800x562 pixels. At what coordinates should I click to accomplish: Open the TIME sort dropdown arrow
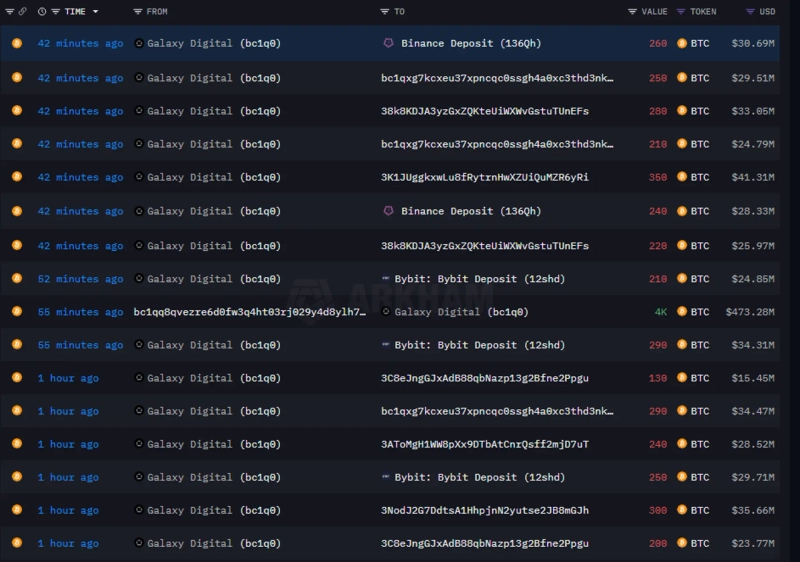coord(95,12)
